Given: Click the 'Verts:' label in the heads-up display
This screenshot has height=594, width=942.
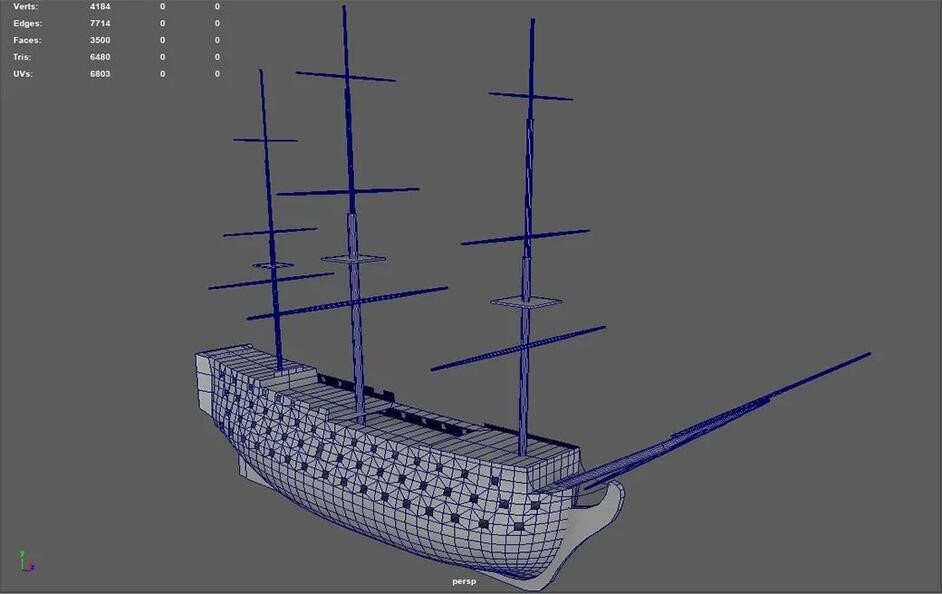Looking at the screenshot, I should [25, 7].
